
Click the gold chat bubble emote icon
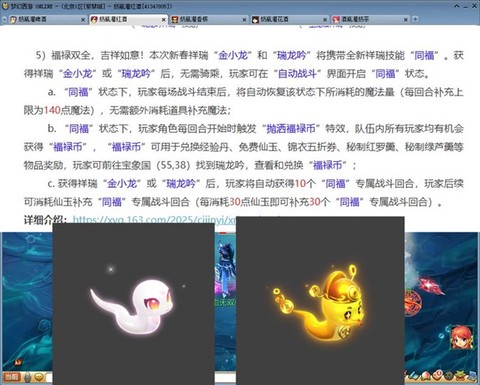click(40, 377)
